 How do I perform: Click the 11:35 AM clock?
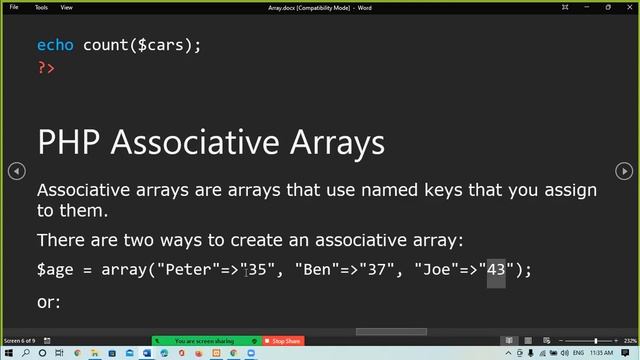pos(601,353)
